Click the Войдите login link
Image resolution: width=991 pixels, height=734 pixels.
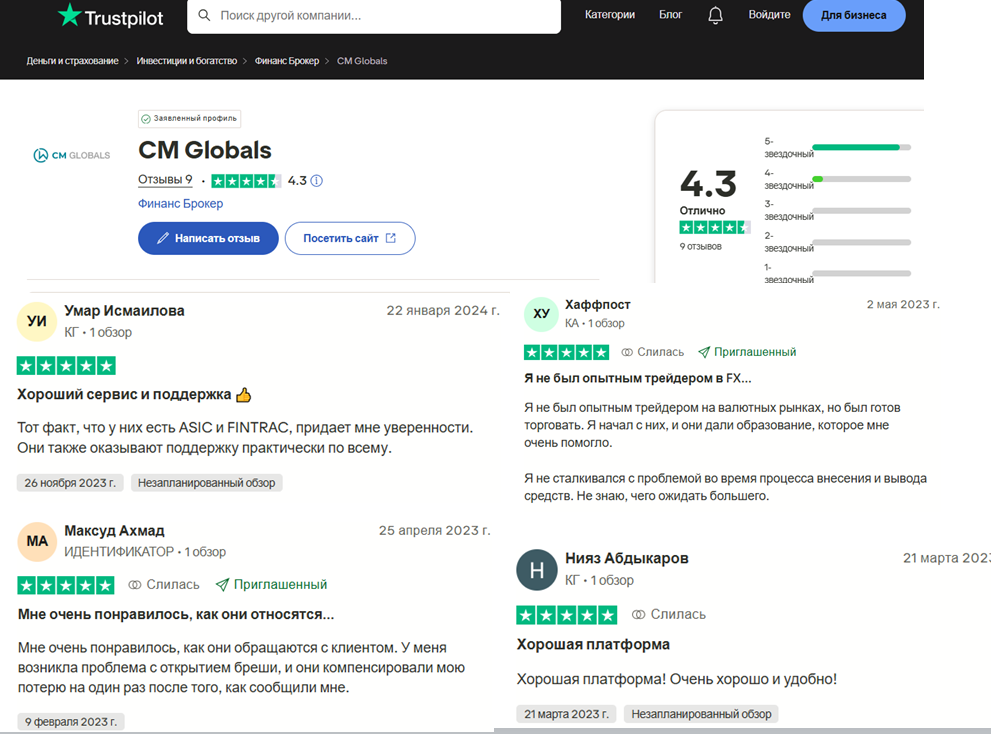[x=769, y=15]
